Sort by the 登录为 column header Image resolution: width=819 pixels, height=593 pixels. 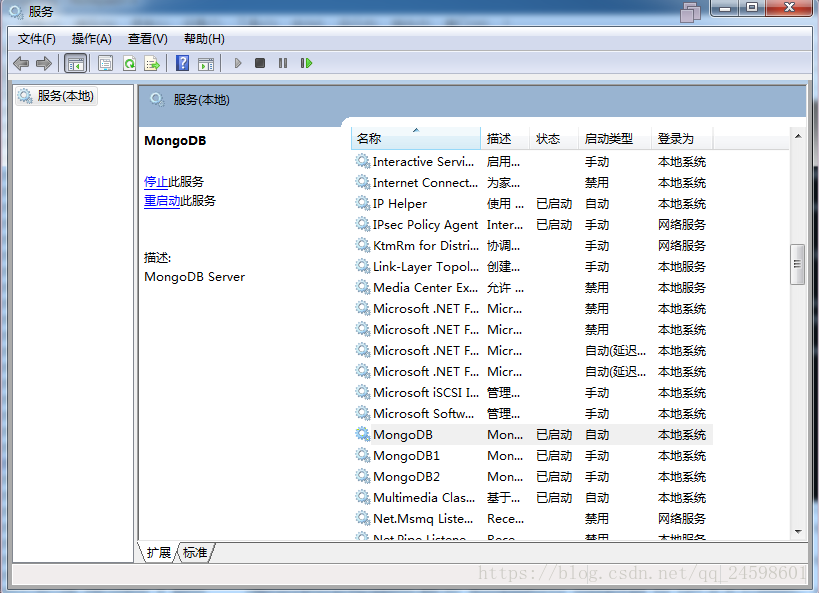(x=682, y=138)
